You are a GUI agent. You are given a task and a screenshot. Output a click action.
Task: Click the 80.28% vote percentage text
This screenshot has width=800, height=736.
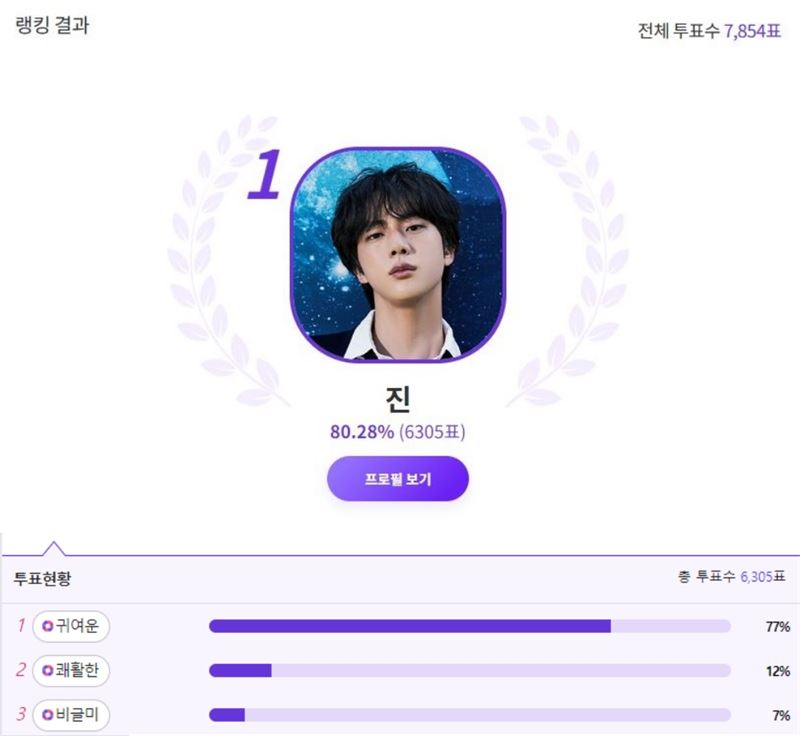[362, 432]
